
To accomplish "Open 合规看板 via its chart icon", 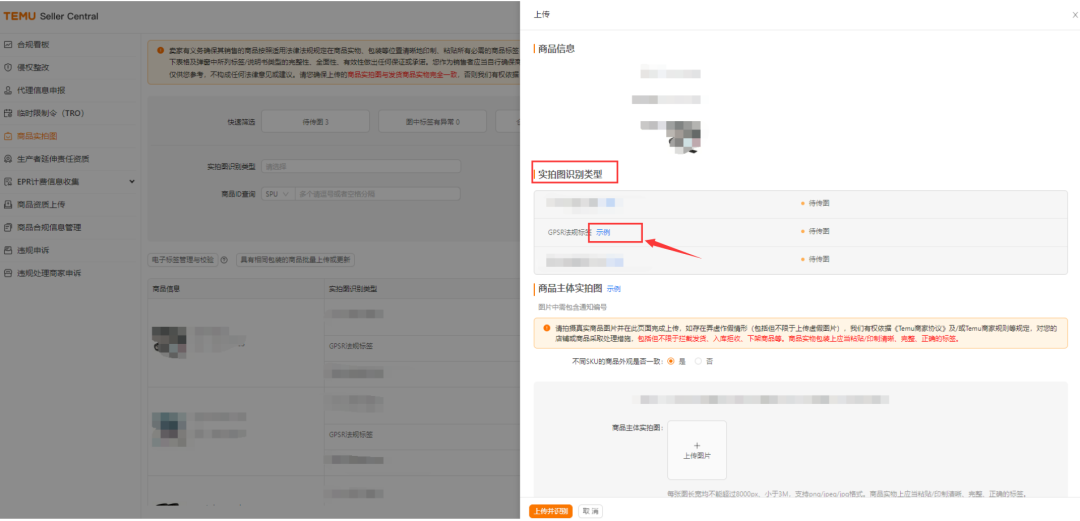I will click(x=8, y=45).
